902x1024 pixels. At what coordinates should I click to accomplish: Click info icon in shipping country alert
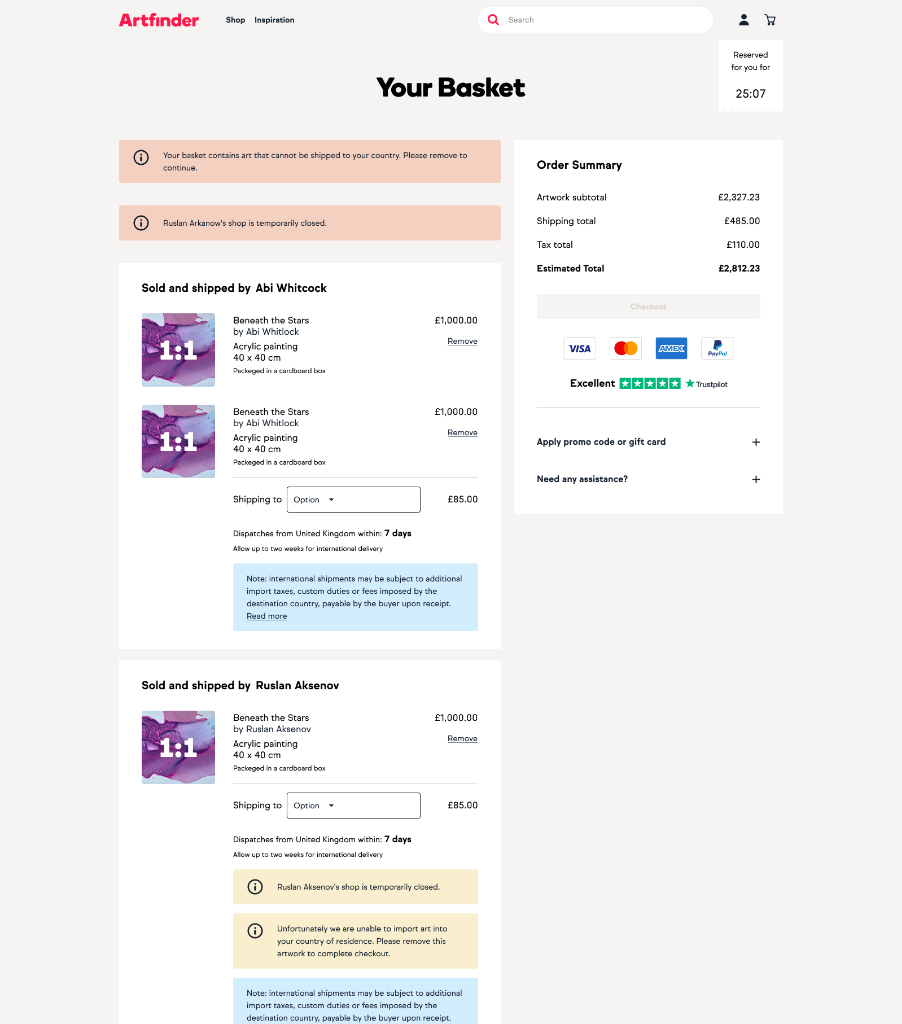141,157
